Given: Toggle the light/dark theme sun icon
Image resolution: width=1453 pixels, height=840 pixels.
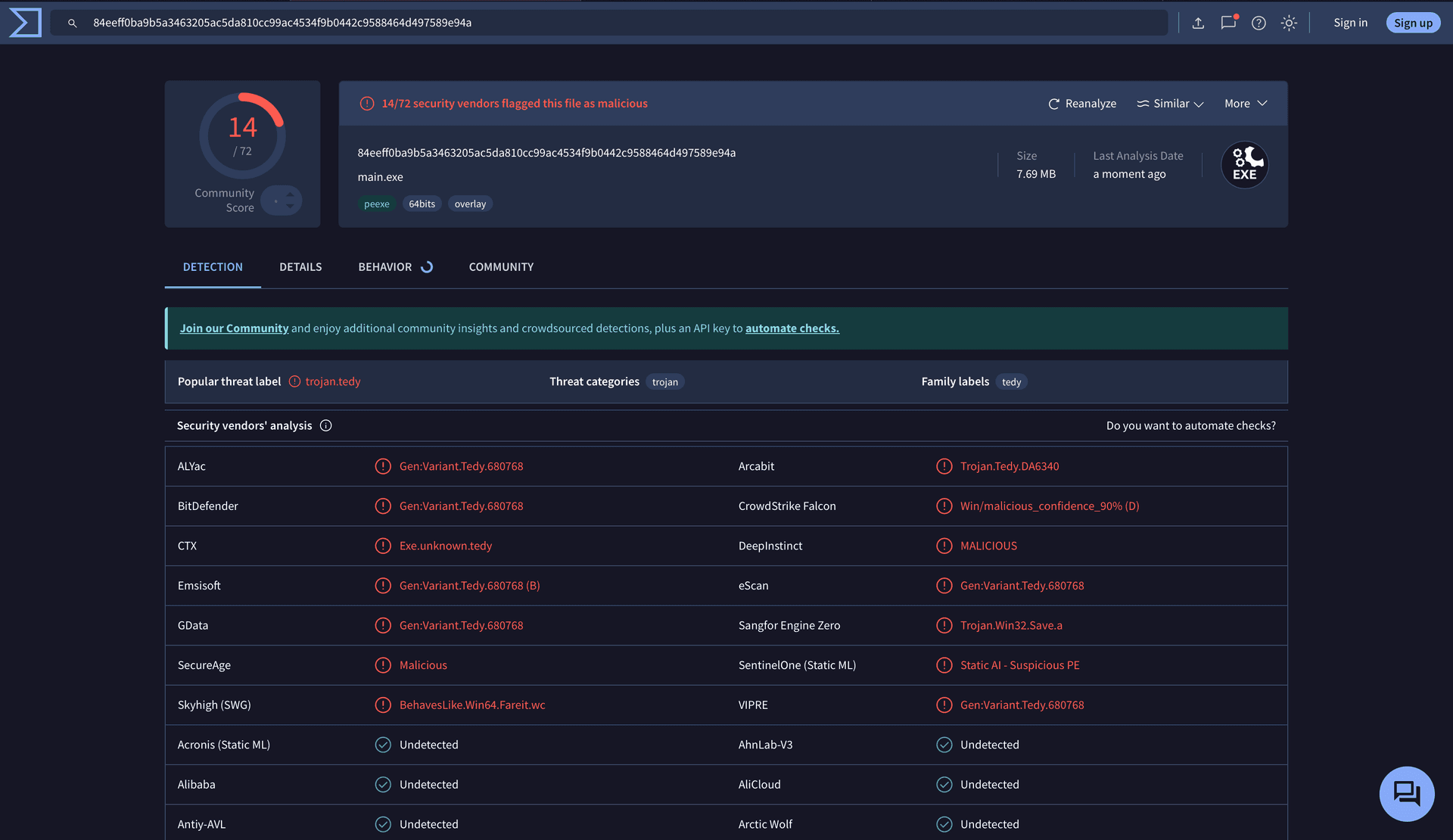Looking at the screenshot, I should click(x=1289, y=23).
